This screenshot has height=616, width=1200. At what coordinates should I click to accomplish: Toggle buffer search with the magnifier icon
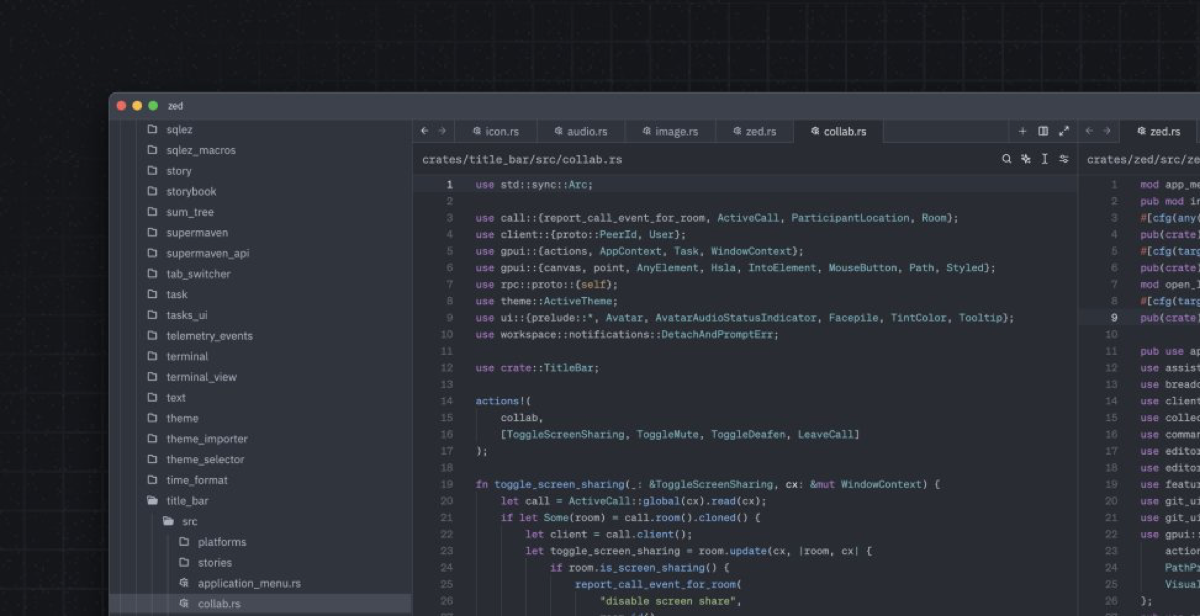tap(1007, 159)
